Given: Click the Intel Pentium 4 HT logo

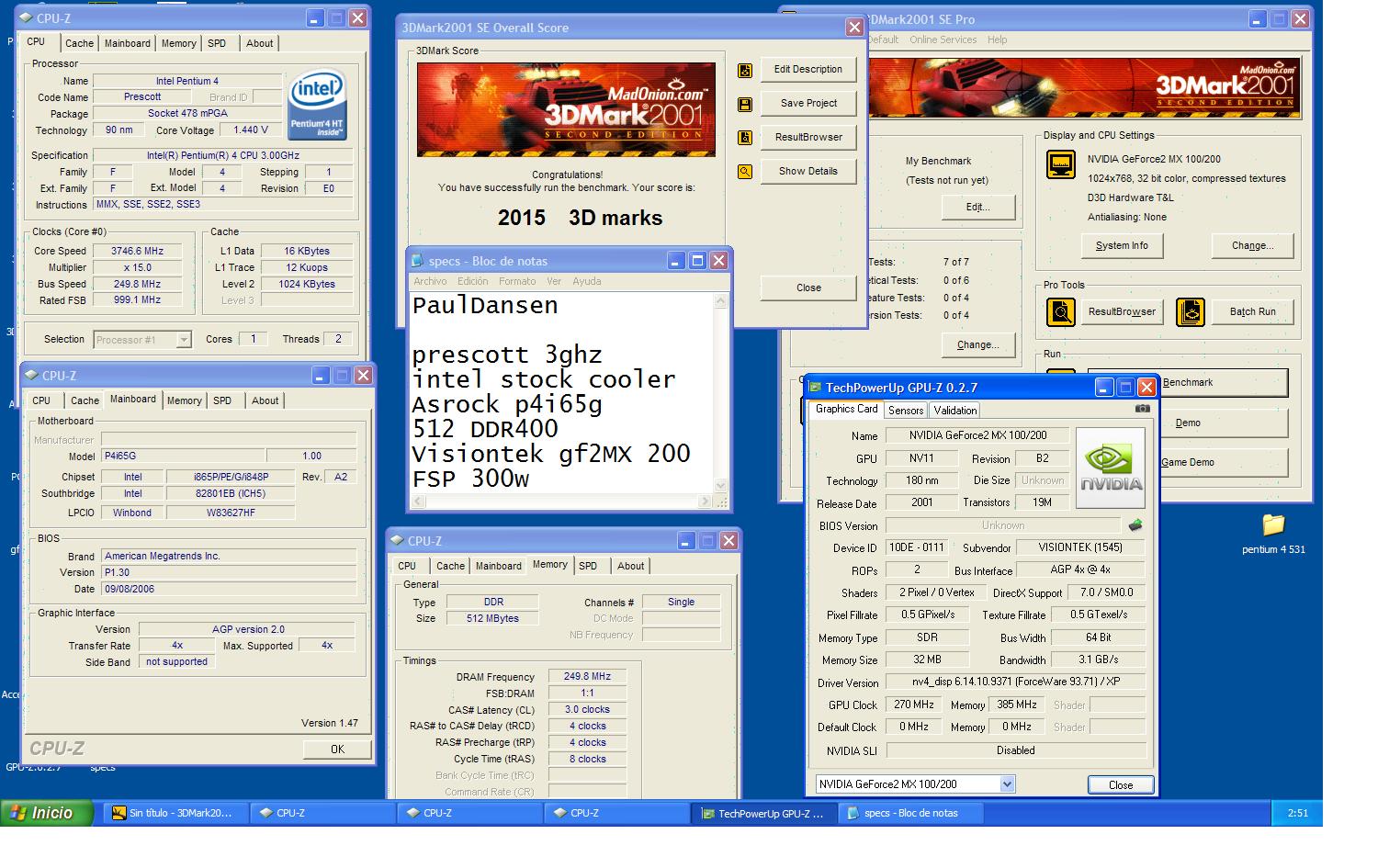Looking at the screenshot, I should [x=318, y=107].
